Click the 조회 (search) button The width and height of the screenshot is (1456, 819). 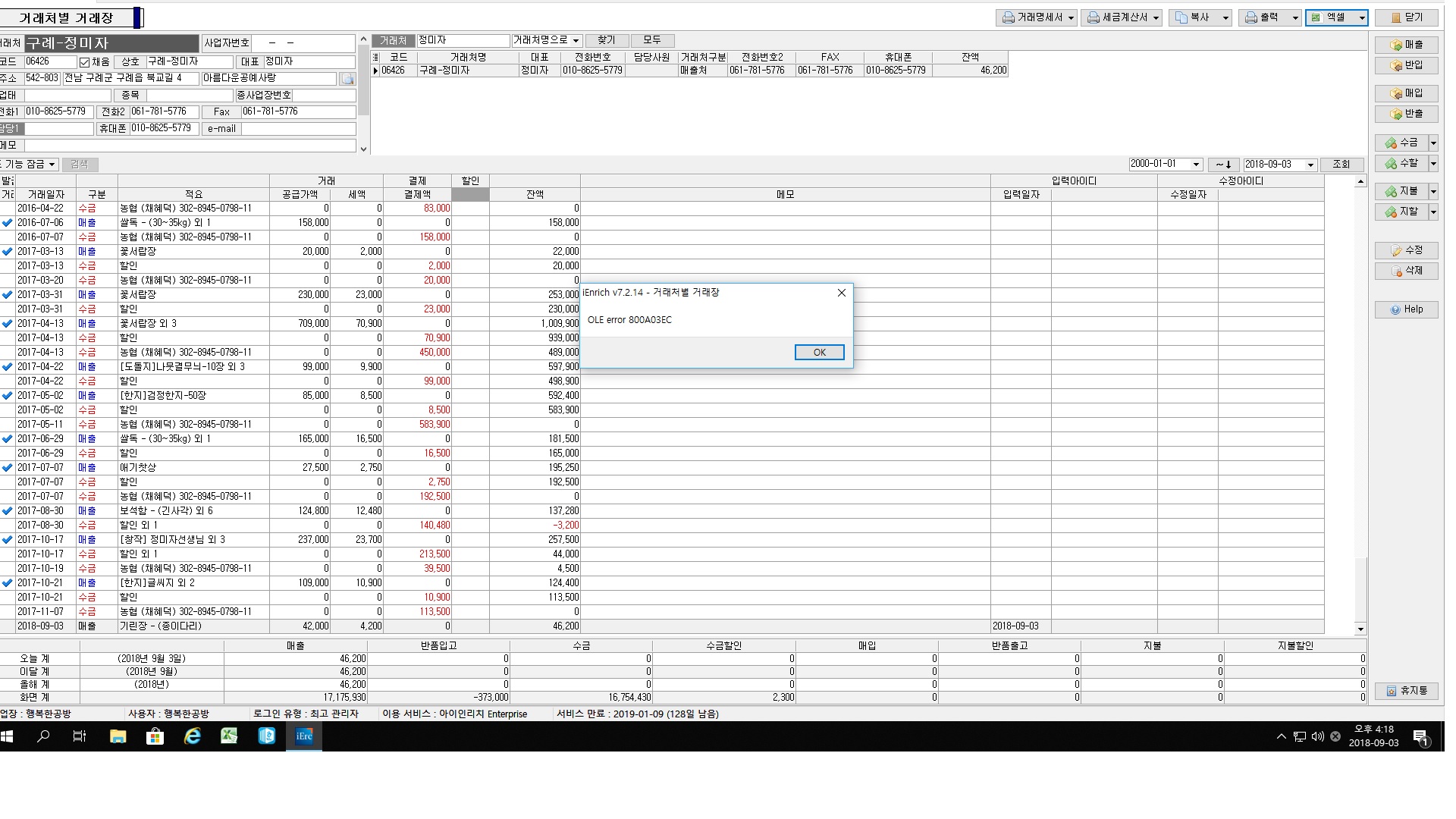click(1341, 165)
